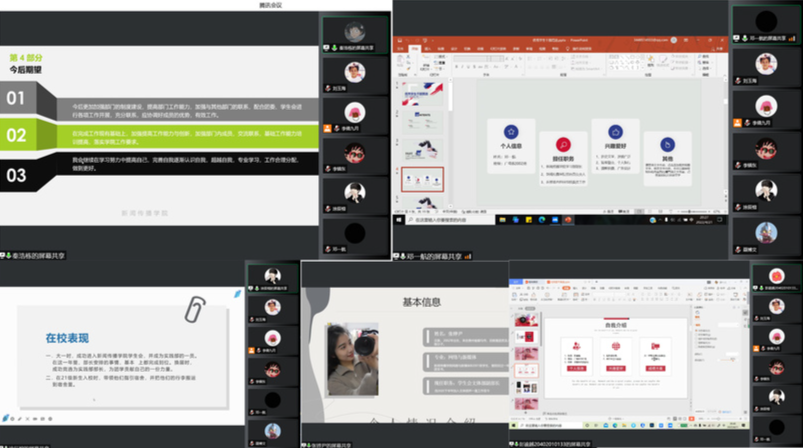Click the woman's photo on 基本信息 slide
803x448 pixels.
pos(352,357)
